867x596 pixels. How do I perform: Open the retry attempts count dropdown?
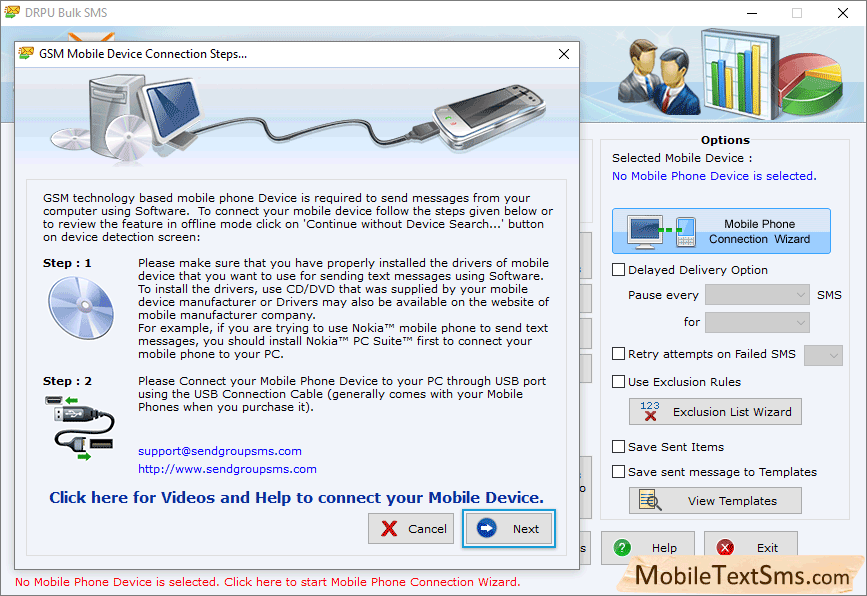pos(823,355)
